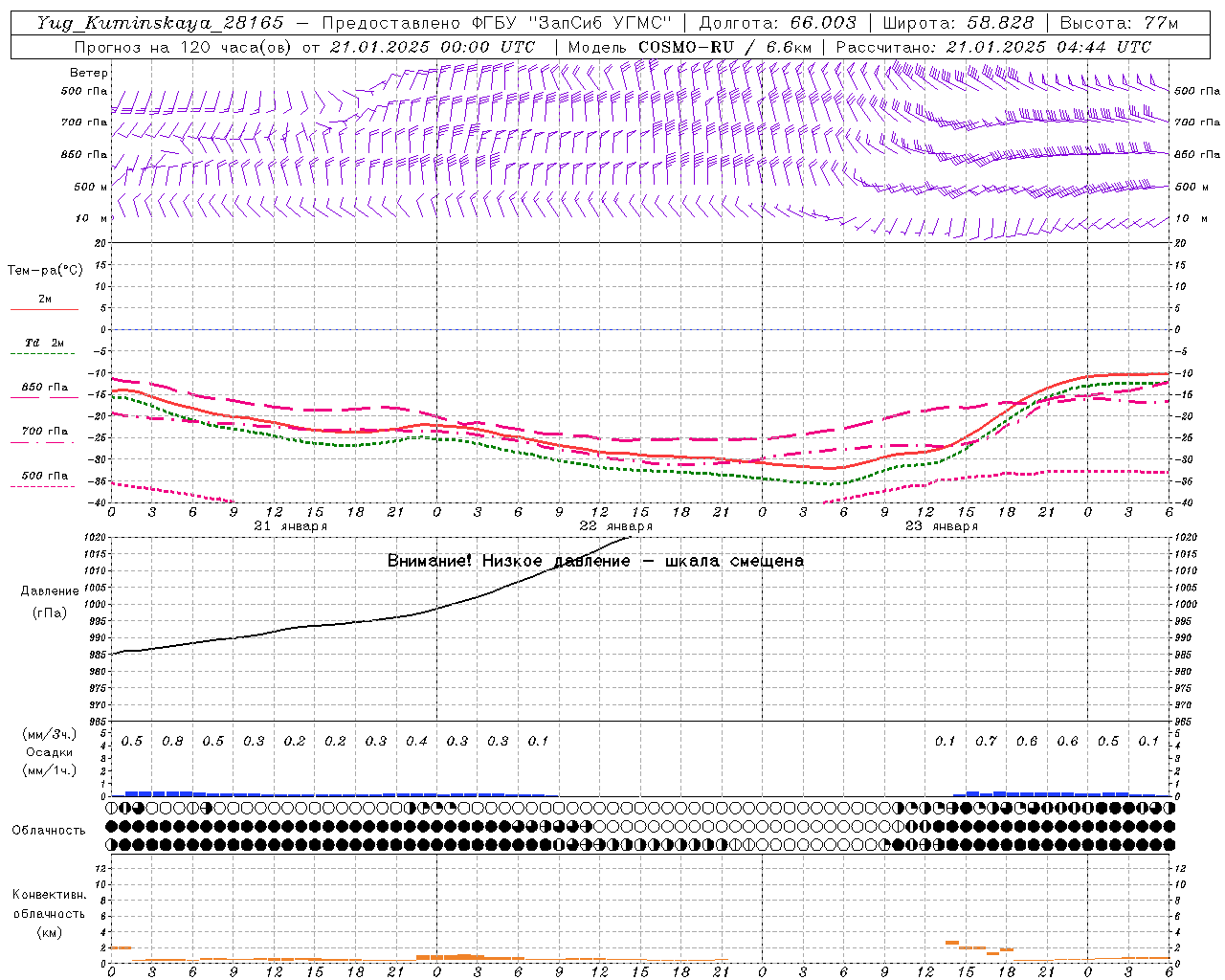
Task: Click the 'Высота: 77м' value
Action: [x=1119, y=23]
